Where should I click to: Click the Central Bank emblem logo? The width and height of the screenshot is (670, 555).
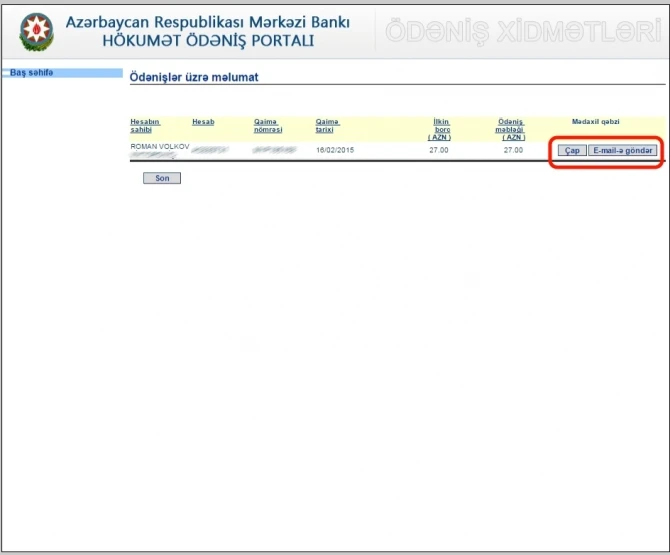[36, 32]
